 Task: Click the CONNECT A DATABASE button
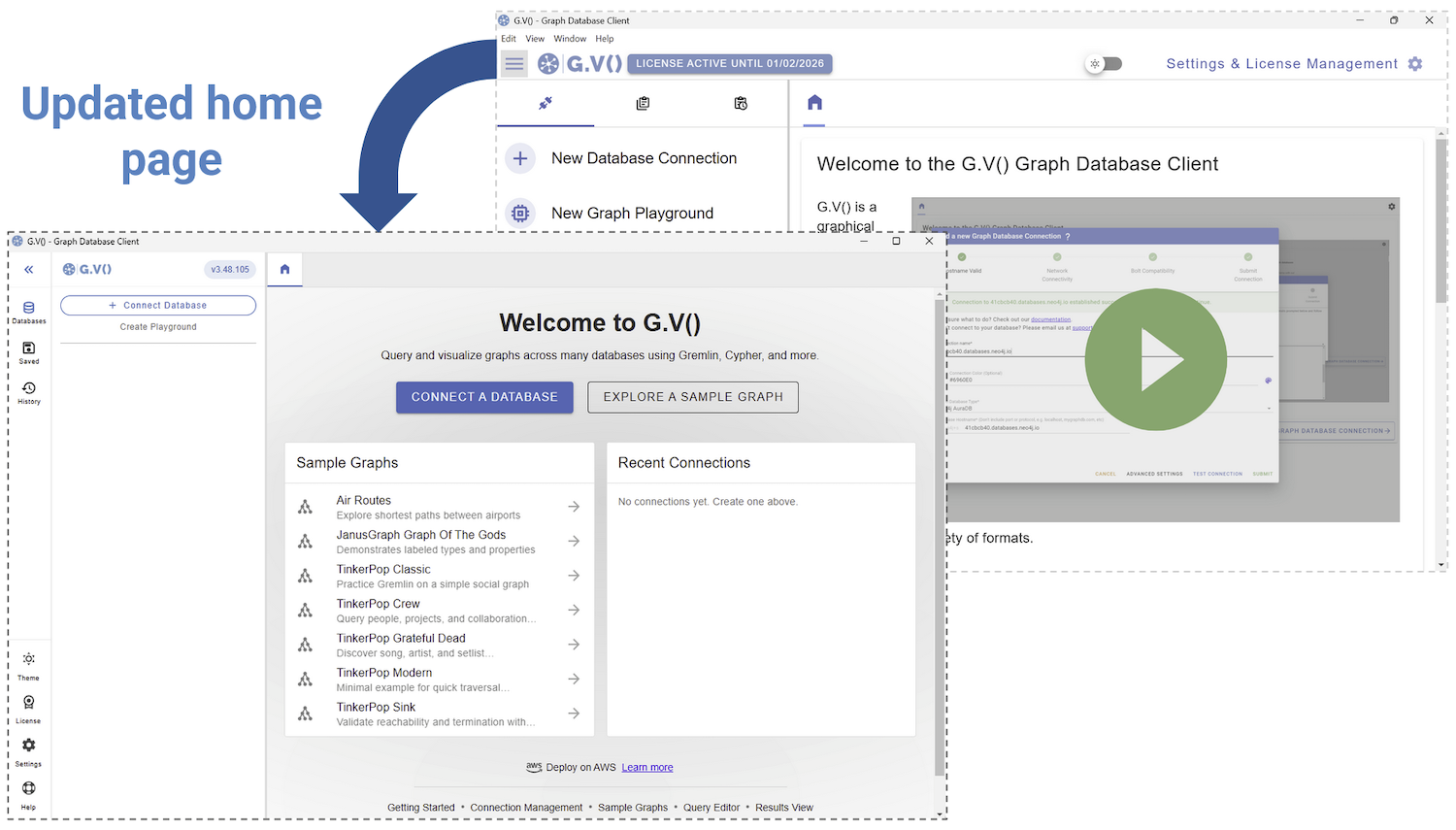[x=484, y=397]
